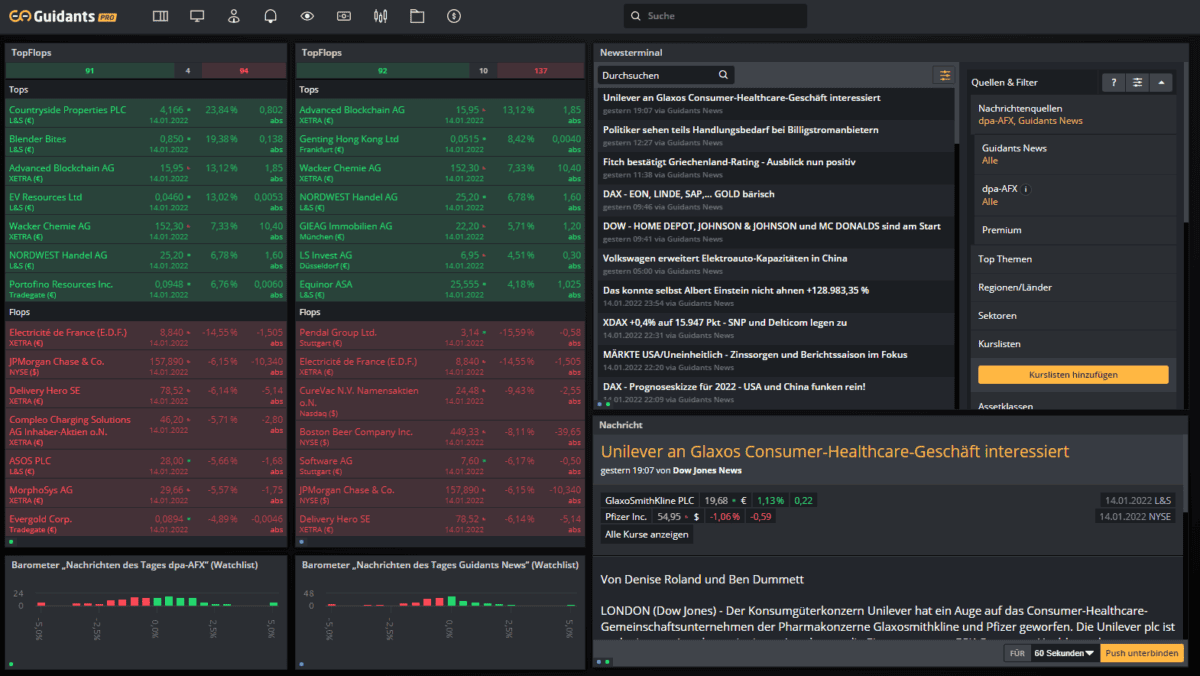The width and height of the screenshot is (1200, 676).
Task: Open GlaxoSmithKline PLC quote link
Action: [x=650, y=500]
